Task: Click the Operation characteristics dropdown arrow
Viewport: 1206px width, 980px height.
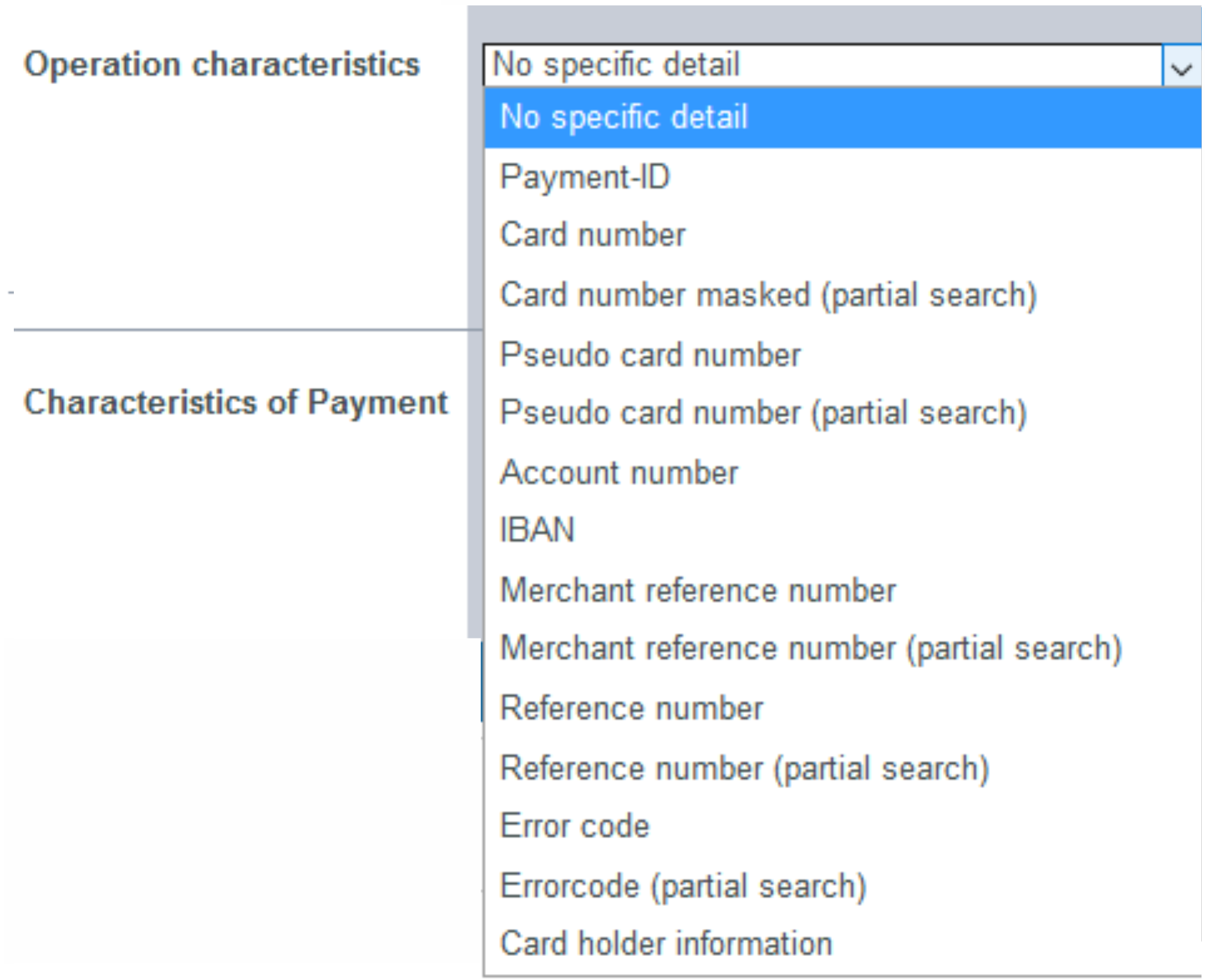Action: (x=1183, y=66)
